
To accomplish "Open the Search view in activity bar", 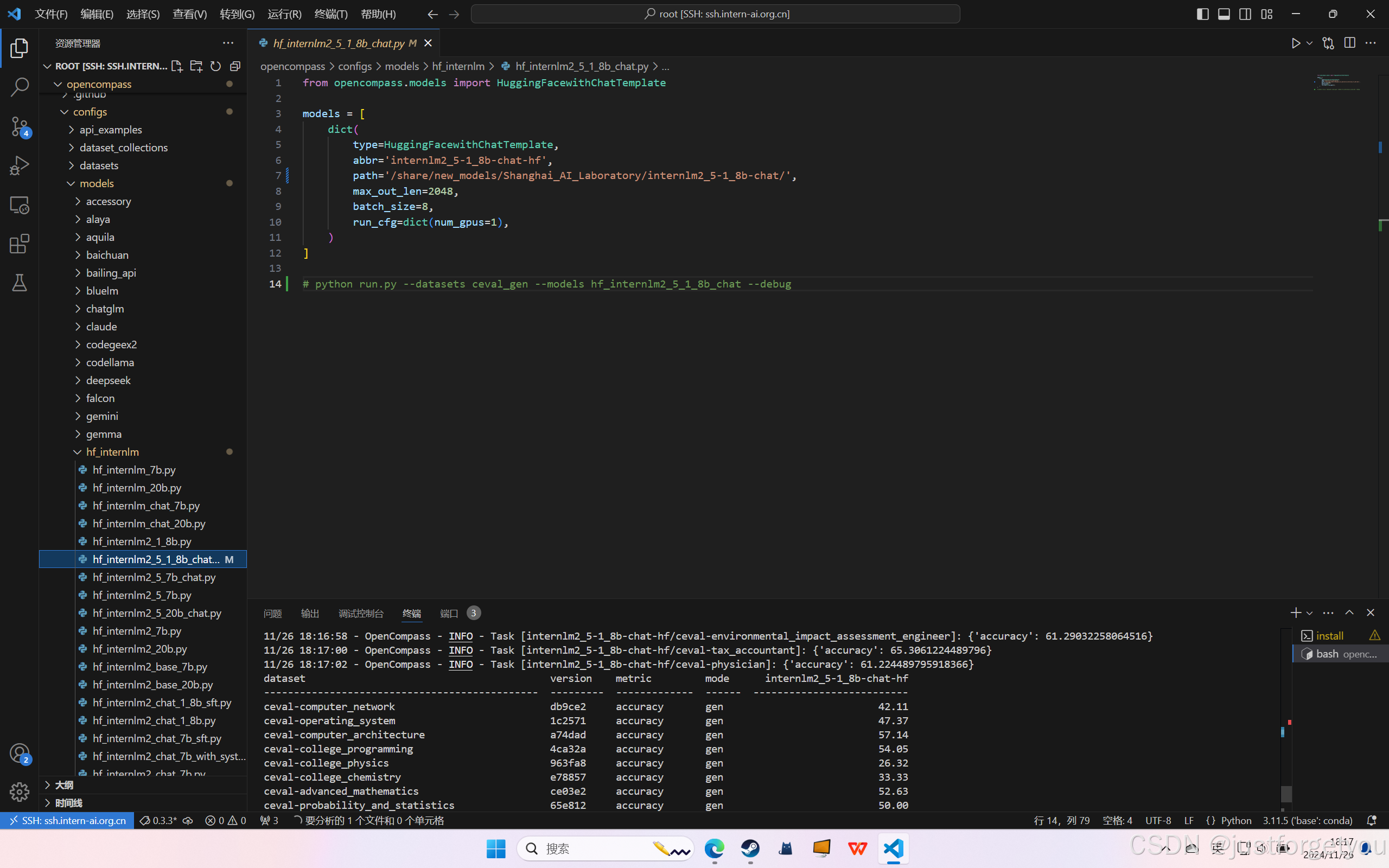I will click(20, 87).
